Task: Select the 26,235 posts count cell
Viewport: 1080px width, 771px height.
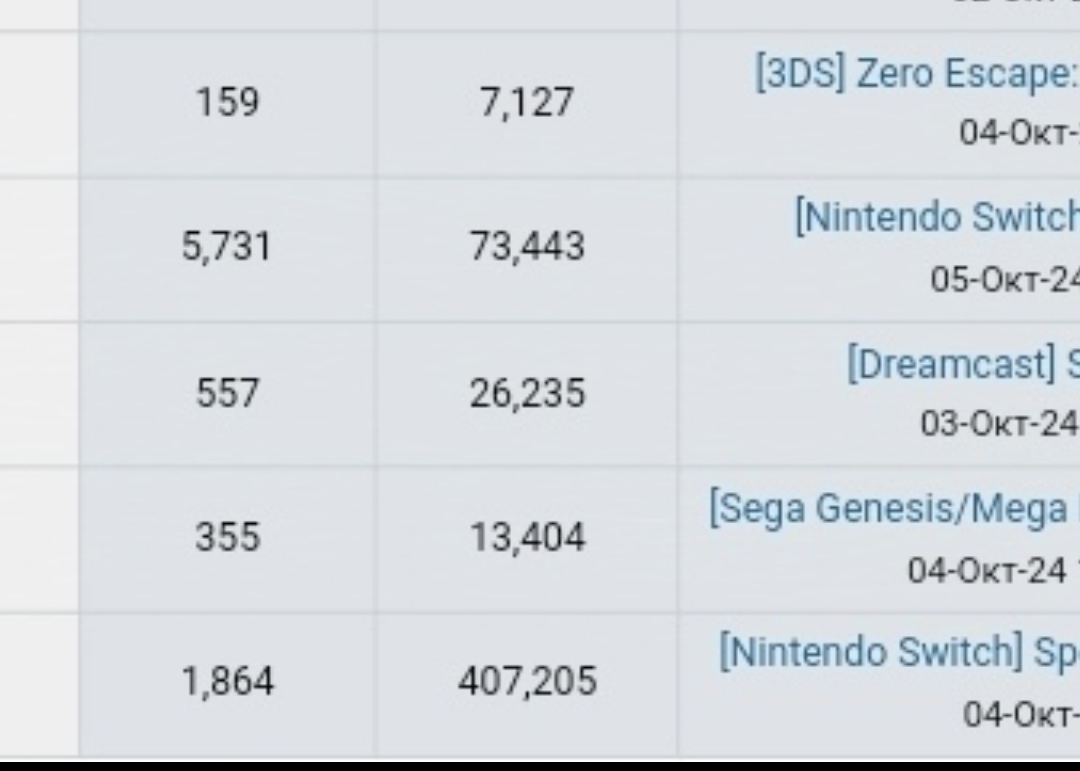Action: (x=526, y=393)
